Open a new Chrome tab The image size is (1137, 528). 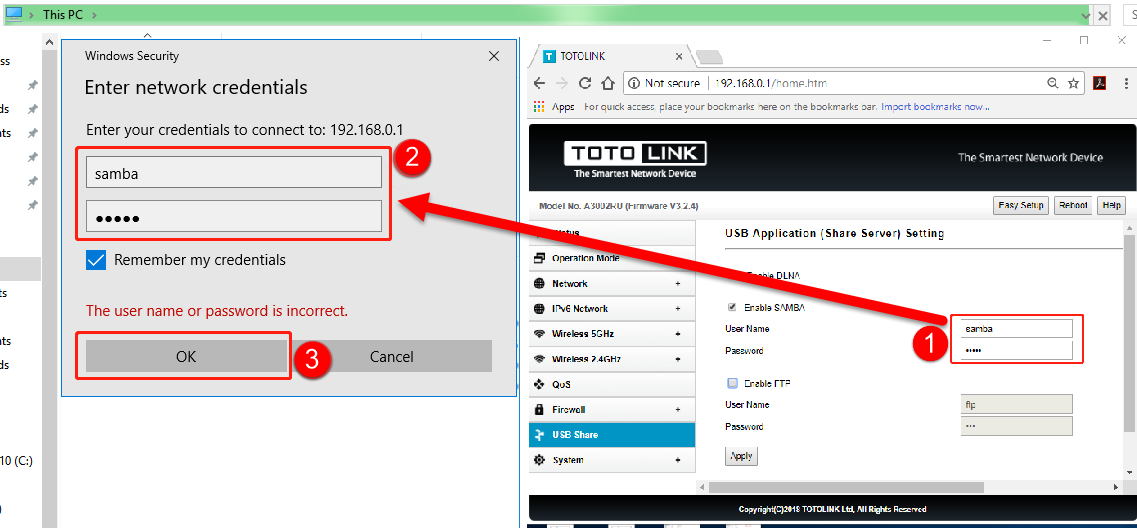(x=709, y=57)
